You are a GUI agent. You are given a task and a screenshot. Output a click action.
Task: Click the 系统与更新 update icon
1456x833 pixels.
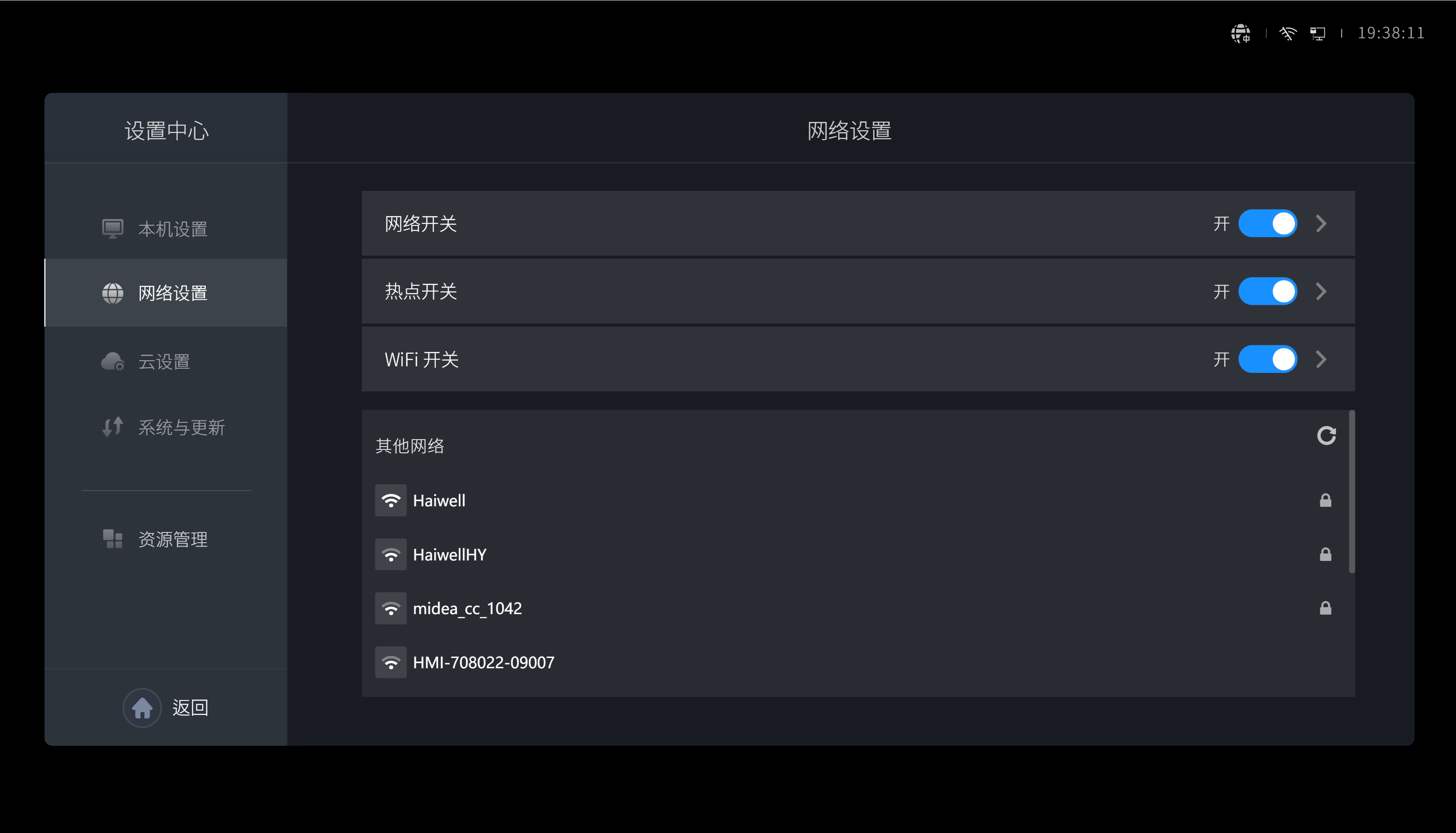pos(109,428)
